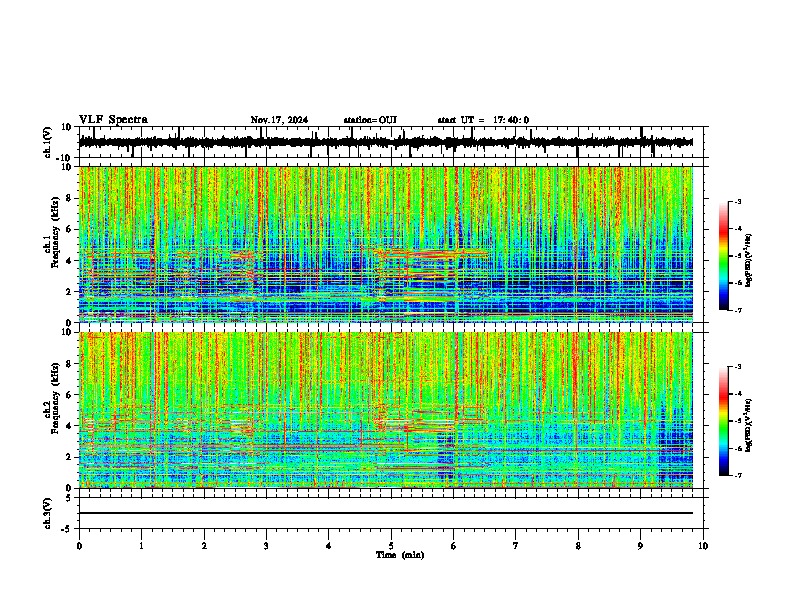Click the ch.1 colorbar "log(PSD)" label
Viewport: 792px width, 612px height.
(x=749, y=260)
